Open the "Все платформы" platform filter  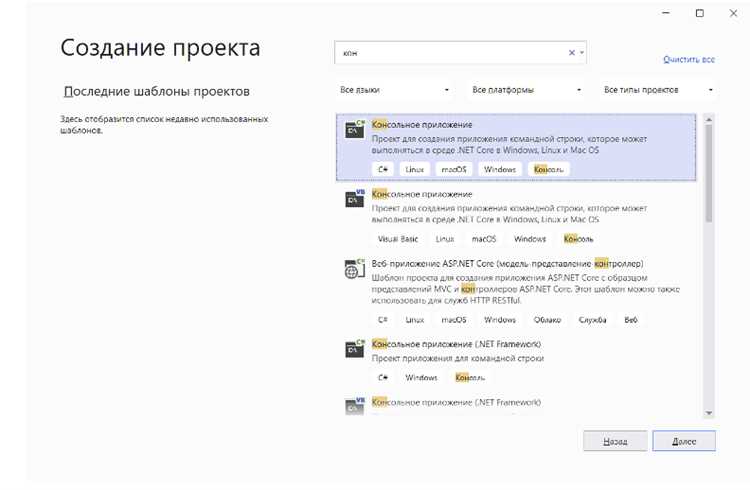[526, 90]
